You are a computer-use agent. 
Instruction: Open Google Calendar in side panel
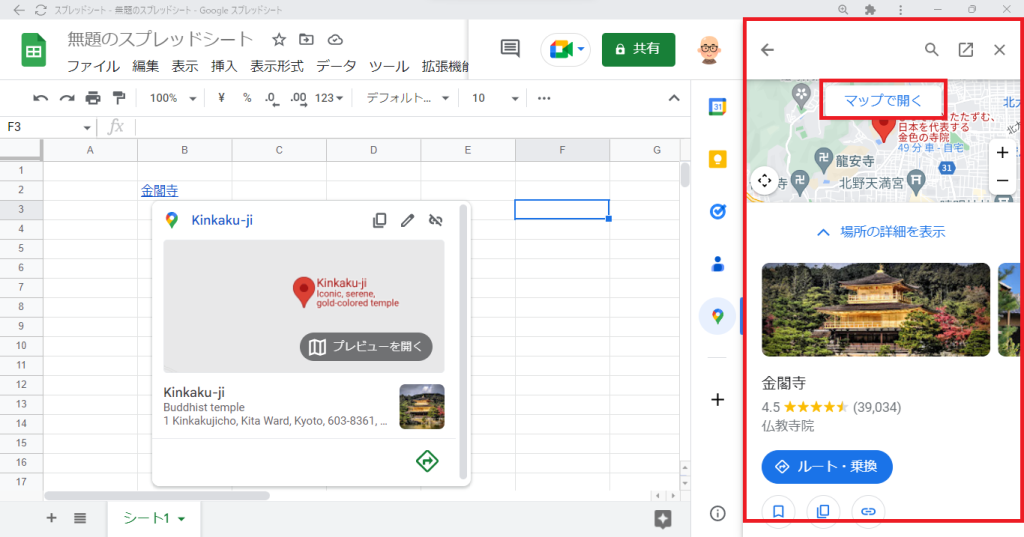point(717,108)
